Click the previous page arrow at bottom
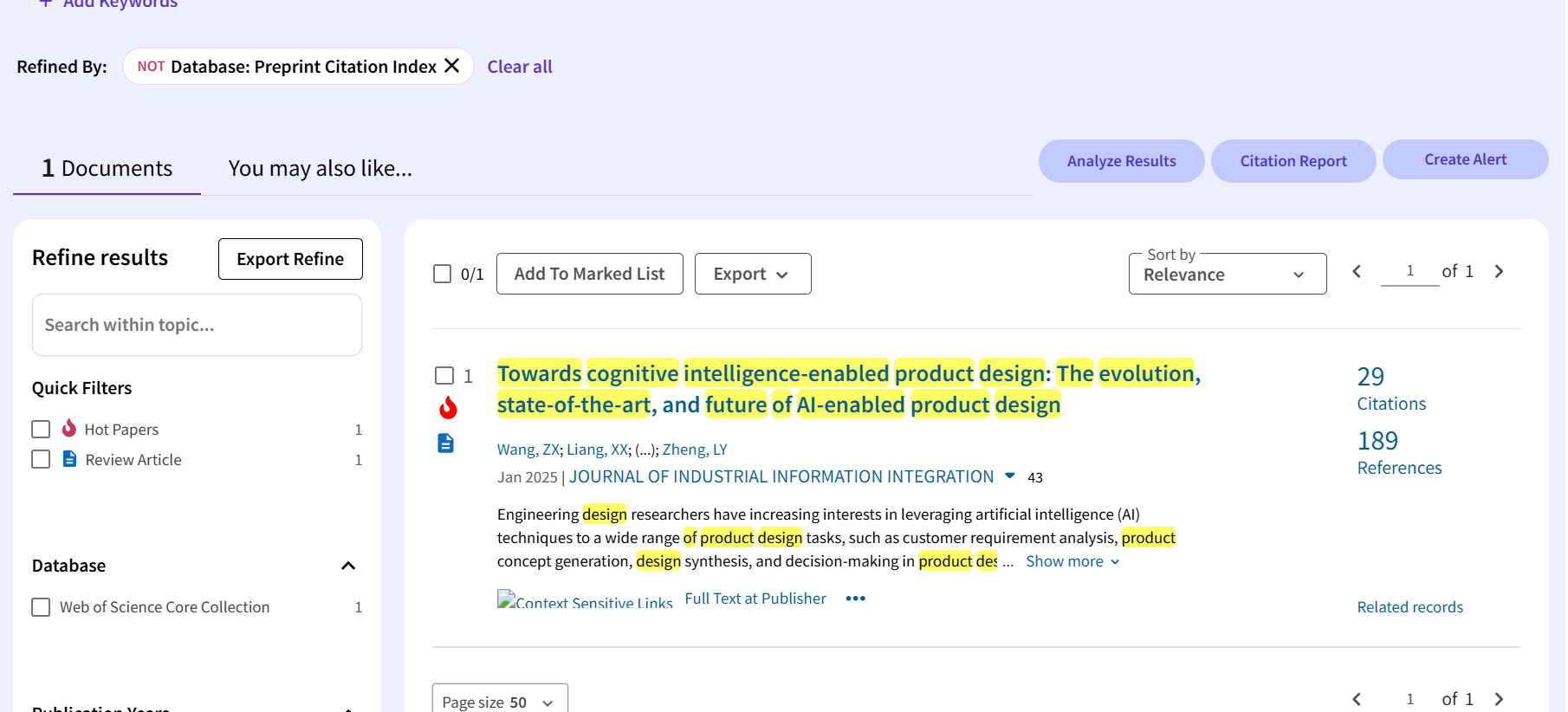This screenshot has height=712, width=1568. pos(1357,699)
